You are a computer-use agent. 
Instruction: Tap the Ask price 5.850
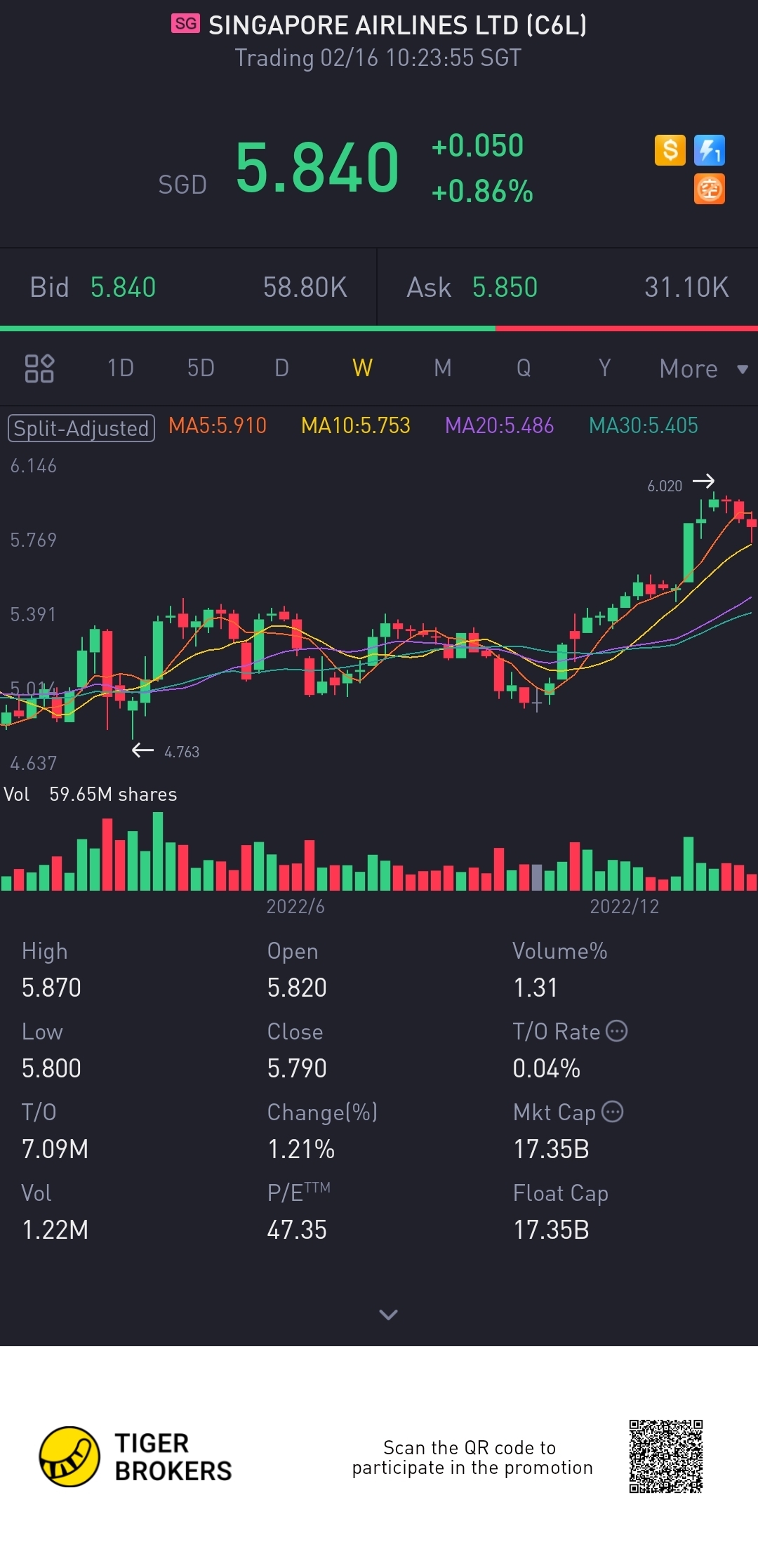click(x=505, y=287)
